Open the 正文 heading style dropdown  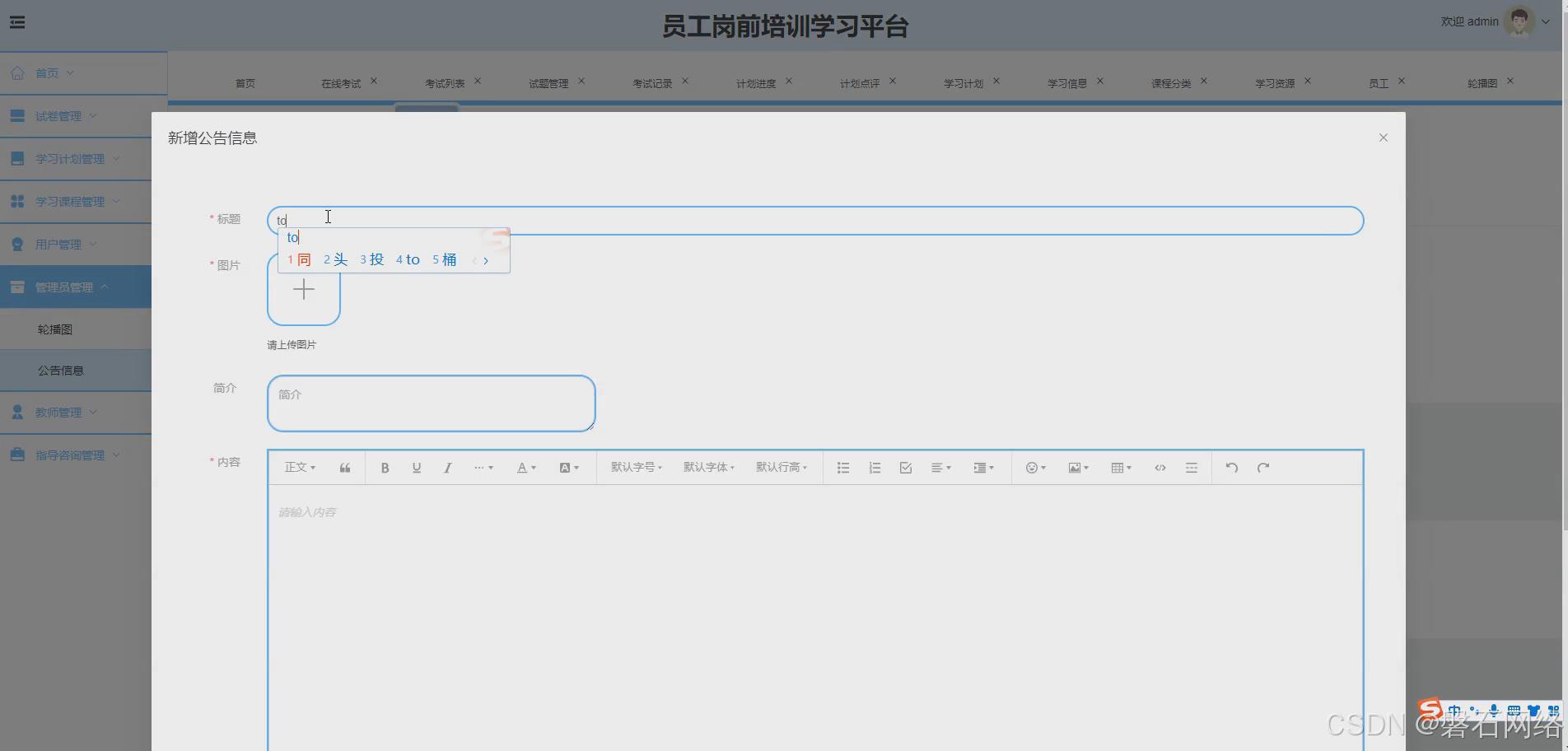tap(300, 468)
